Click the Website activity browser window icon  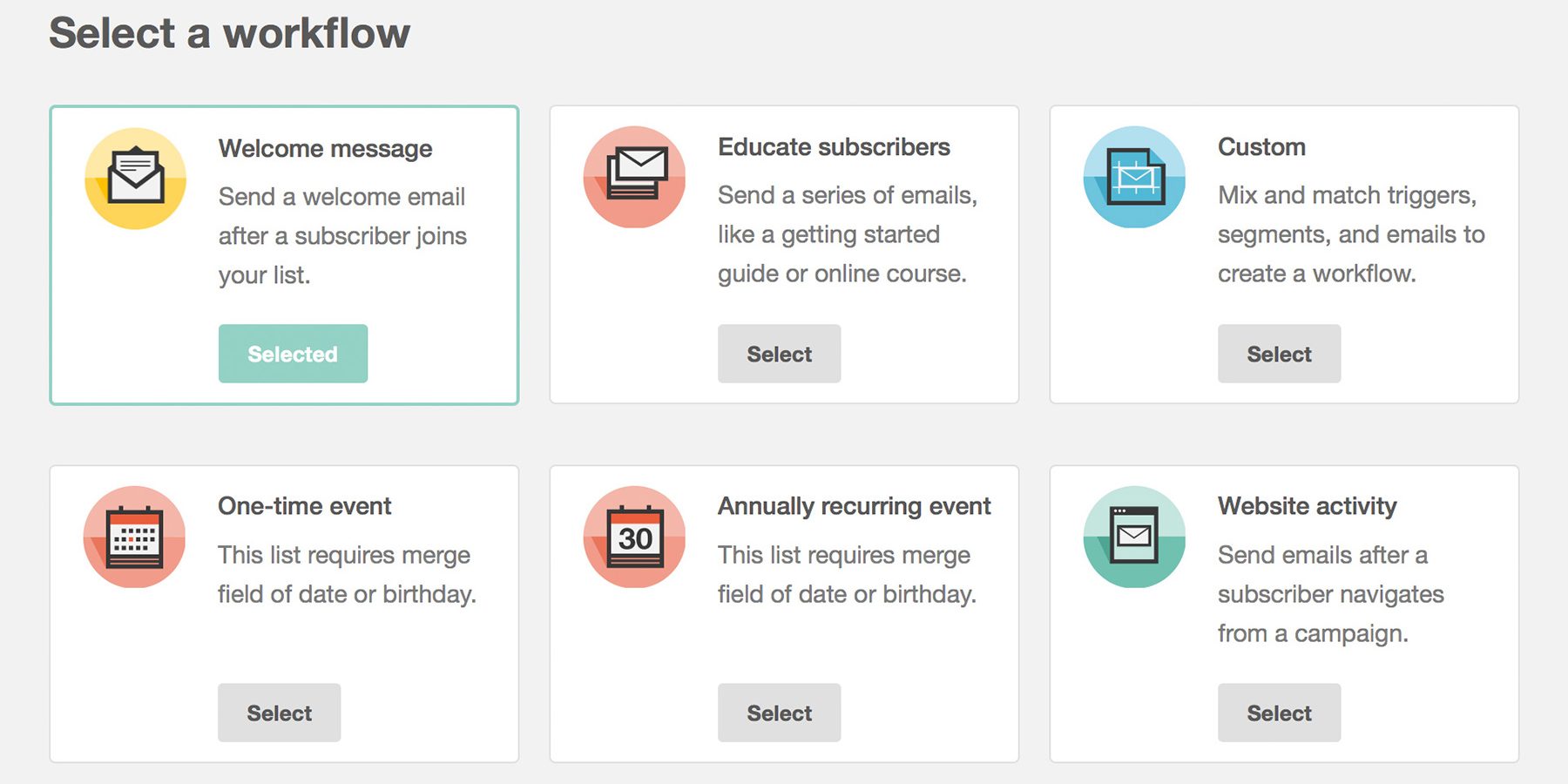[1134, 537]
